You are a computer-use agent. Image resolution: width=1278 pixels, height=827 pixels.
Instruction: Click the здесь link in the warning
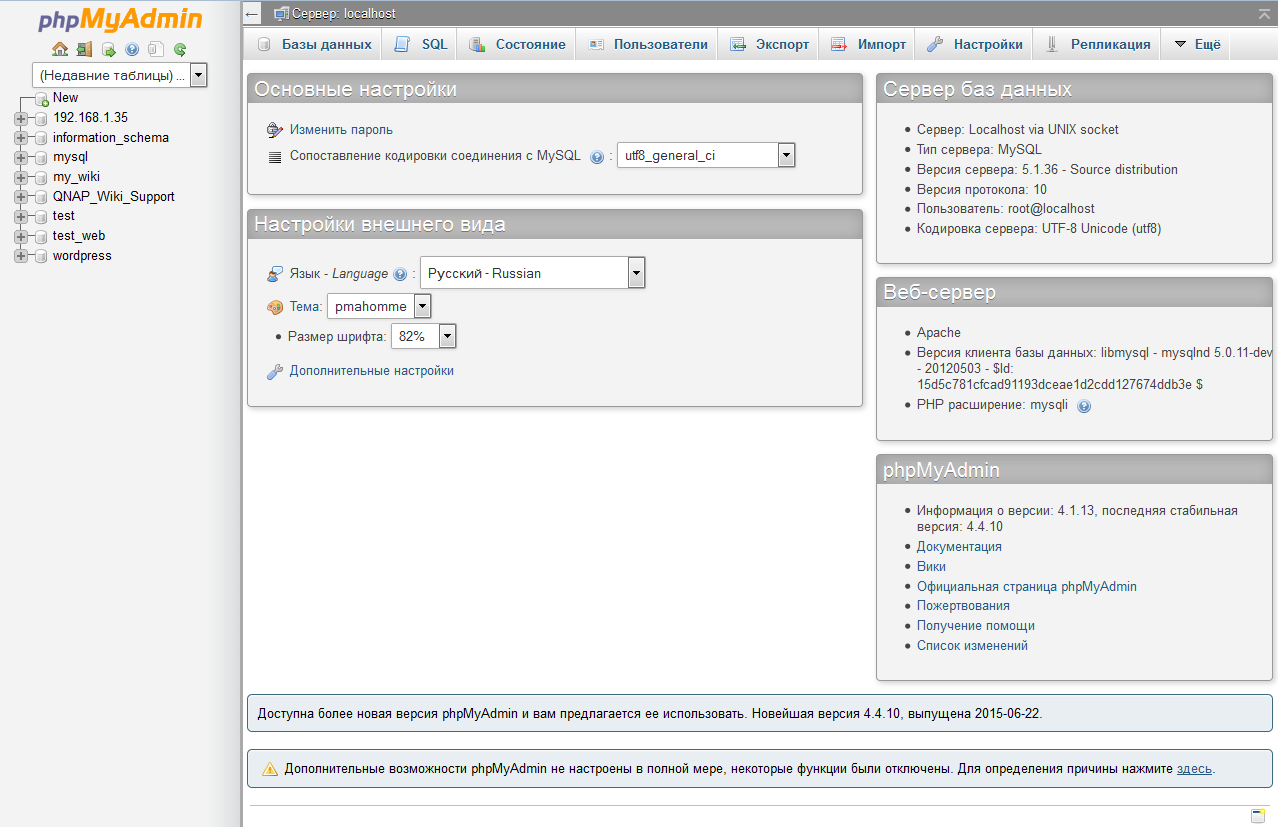tap(1194, 769)
